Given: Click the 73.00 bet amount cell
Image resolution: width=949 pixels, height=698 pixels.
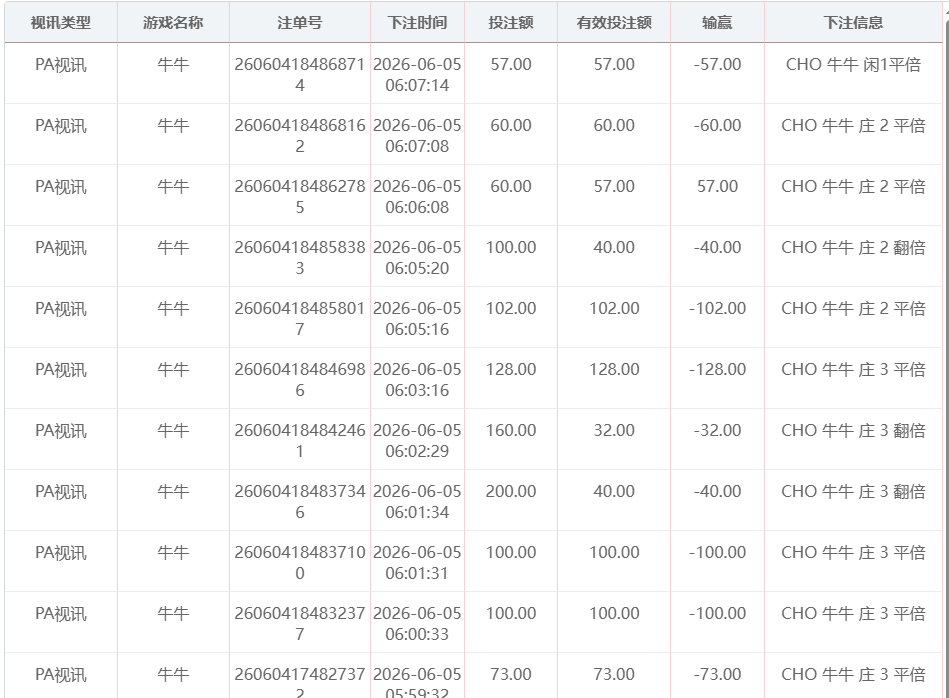Looking at the screenshot, I should tap(511, 674).
